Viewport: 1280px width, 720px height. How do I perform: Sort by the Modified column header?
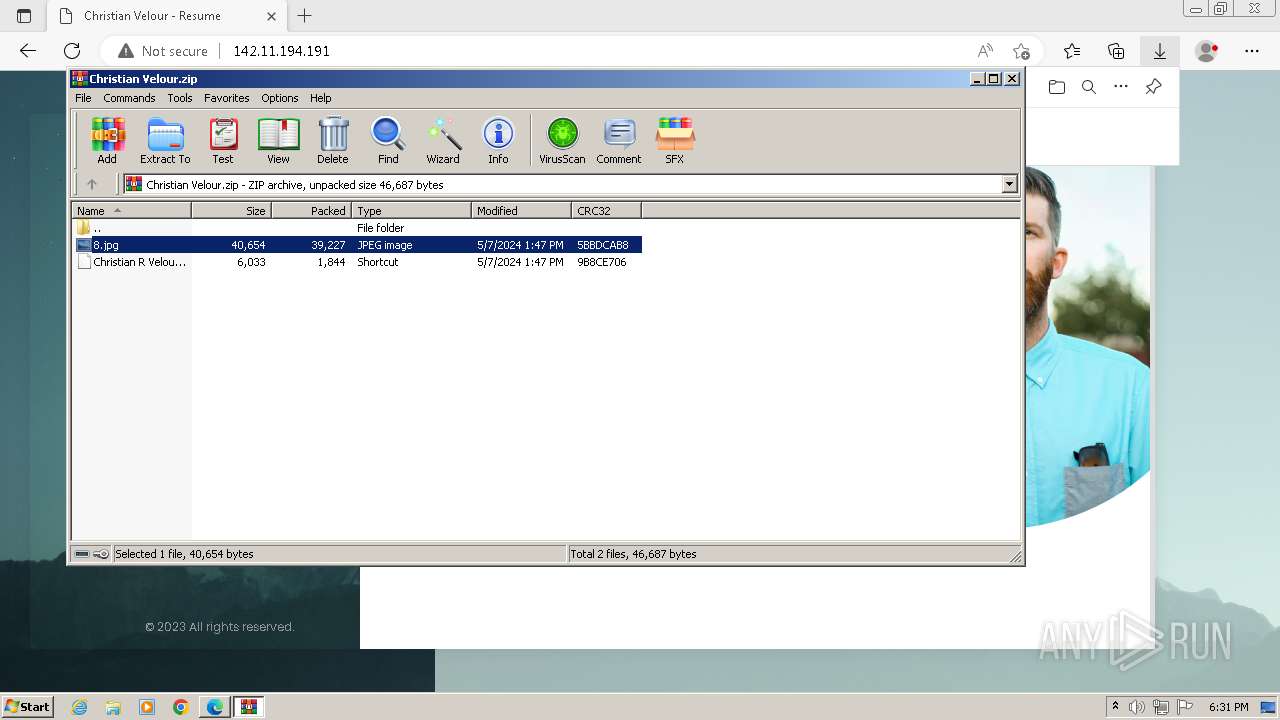pos(521,210)
